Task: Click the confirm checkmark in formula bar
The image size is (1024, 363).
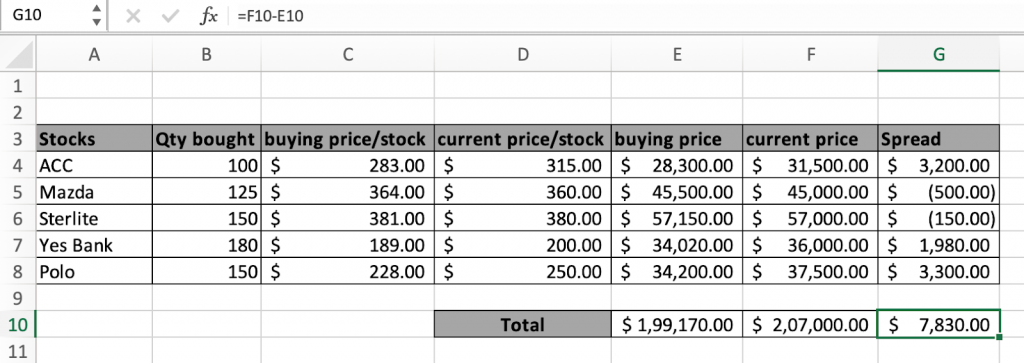Action: pos(170,16)
